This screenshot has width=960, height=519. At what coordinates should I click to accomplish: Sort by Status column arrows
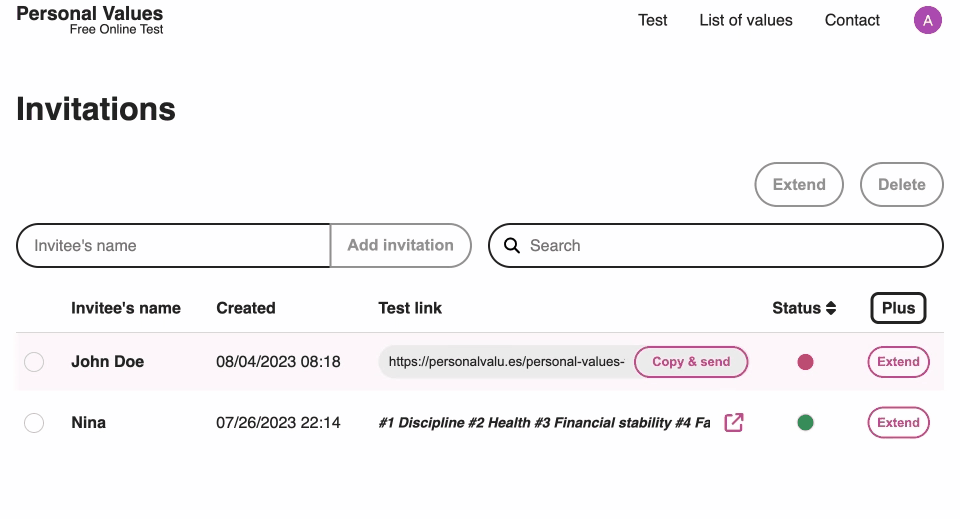tap(830, 308)
